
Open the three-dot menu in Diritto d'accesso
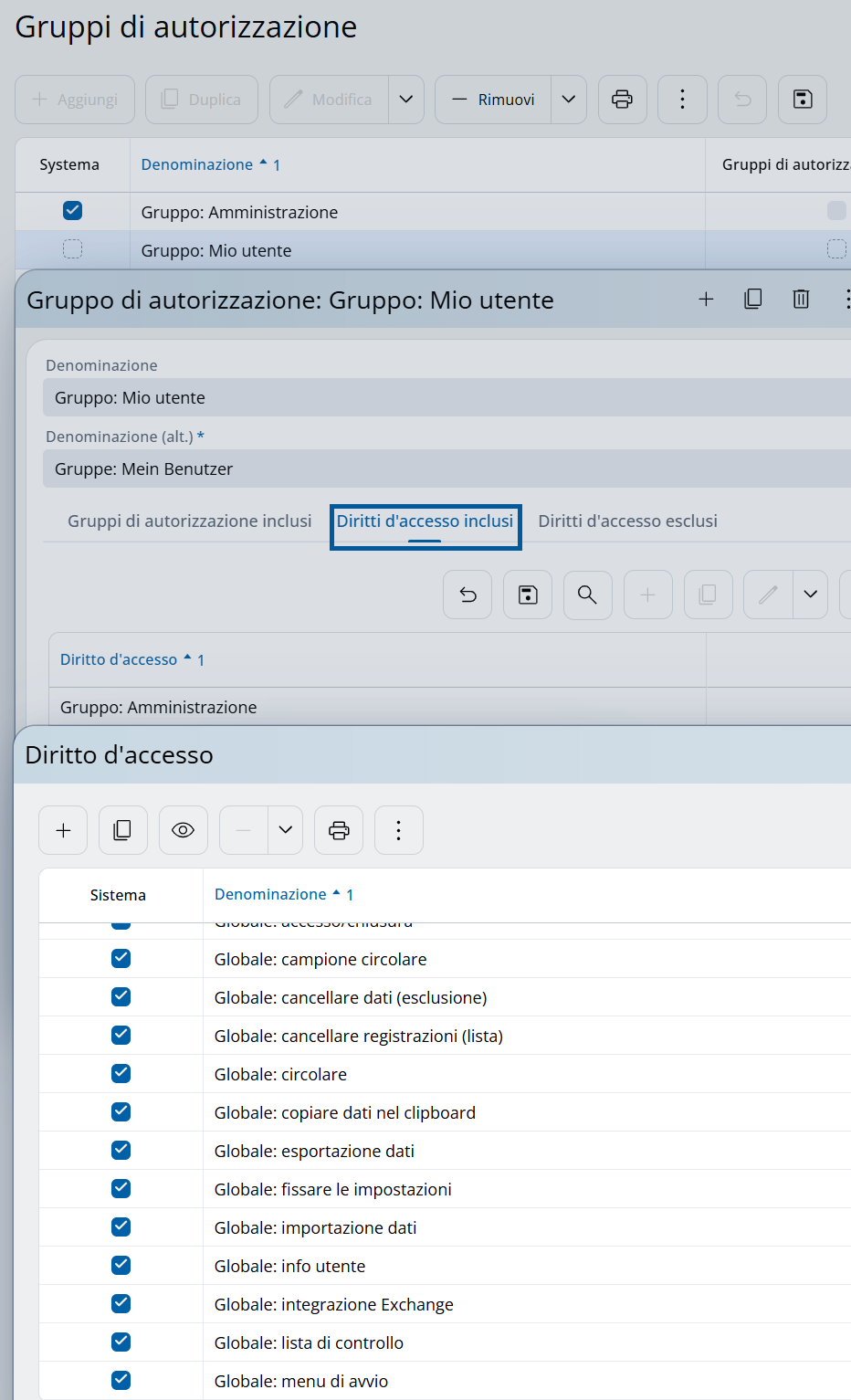coord(399,830)
